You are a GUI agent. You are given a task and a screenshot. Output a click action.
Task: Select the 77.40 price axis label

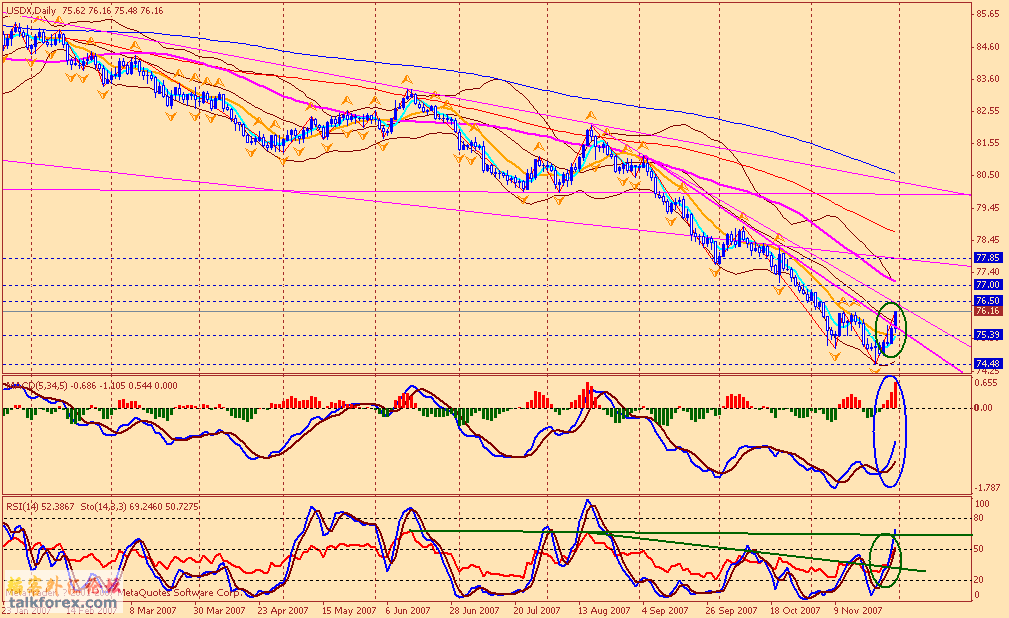(988, 272)
